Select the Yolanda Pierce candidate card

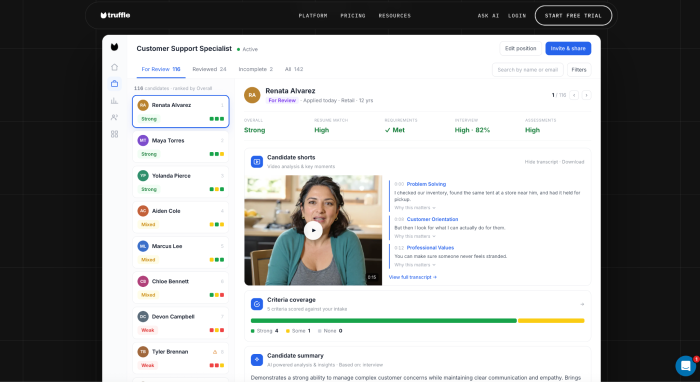180,182
